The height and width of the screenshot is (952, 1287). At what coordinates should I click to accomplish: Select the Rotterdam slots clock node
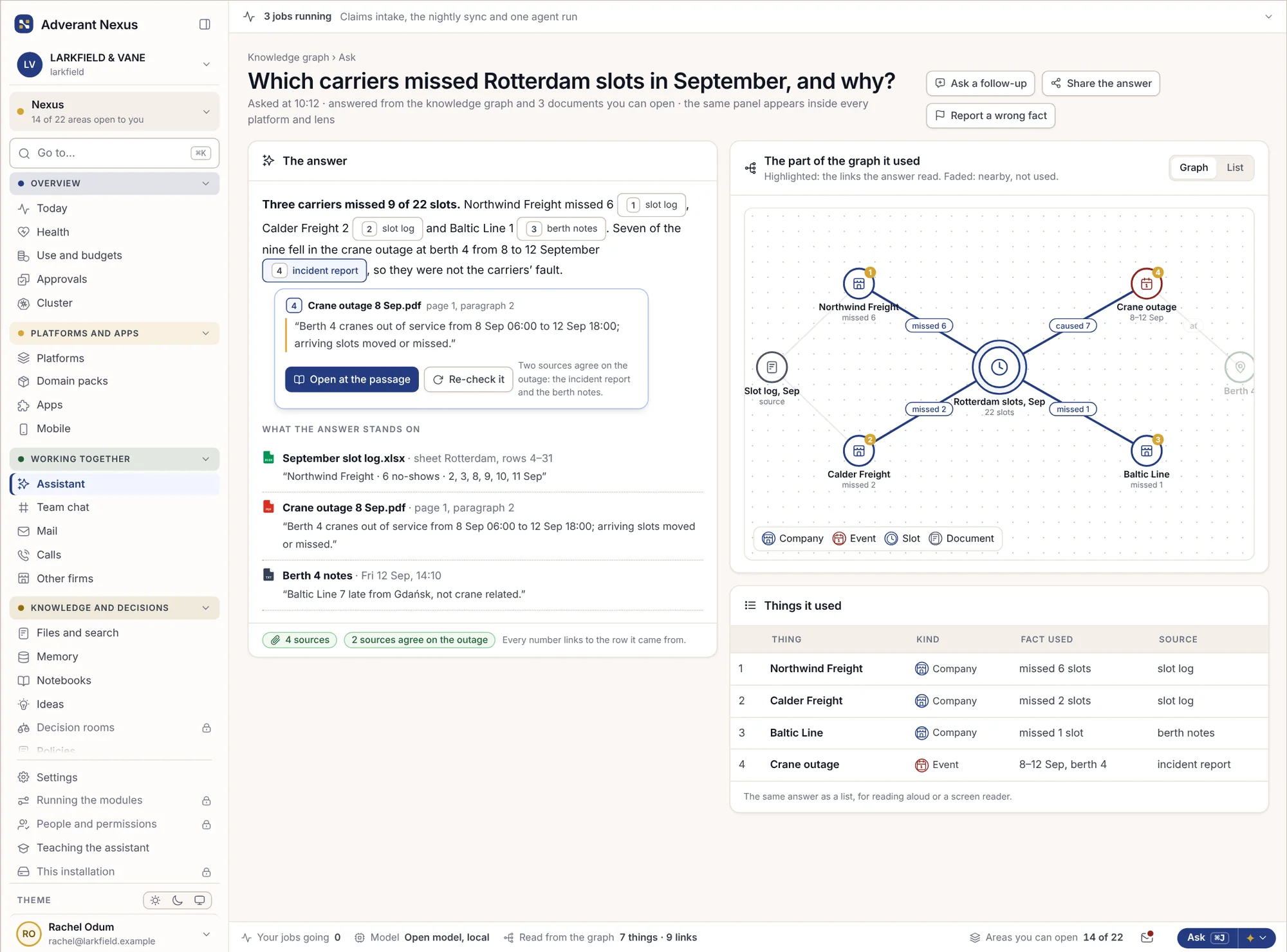tap(999, 367)
